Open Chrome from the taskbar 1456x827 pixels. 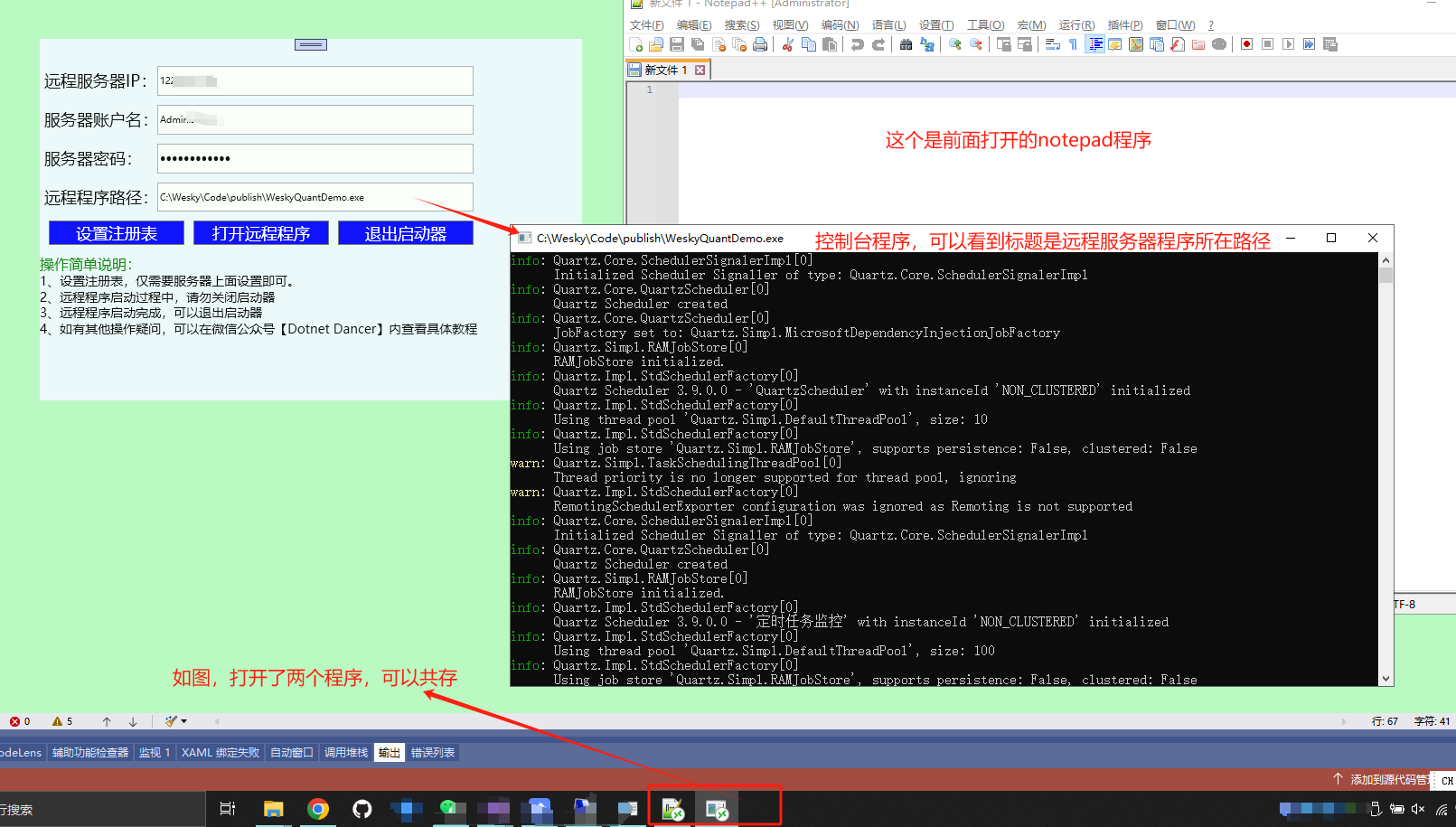pos(317,809)
